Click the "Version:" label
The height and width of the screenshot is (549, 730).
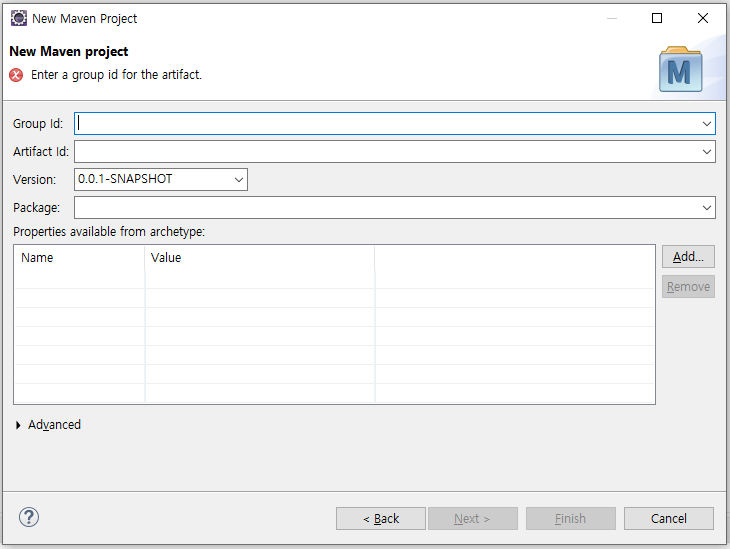coord(34,180)
